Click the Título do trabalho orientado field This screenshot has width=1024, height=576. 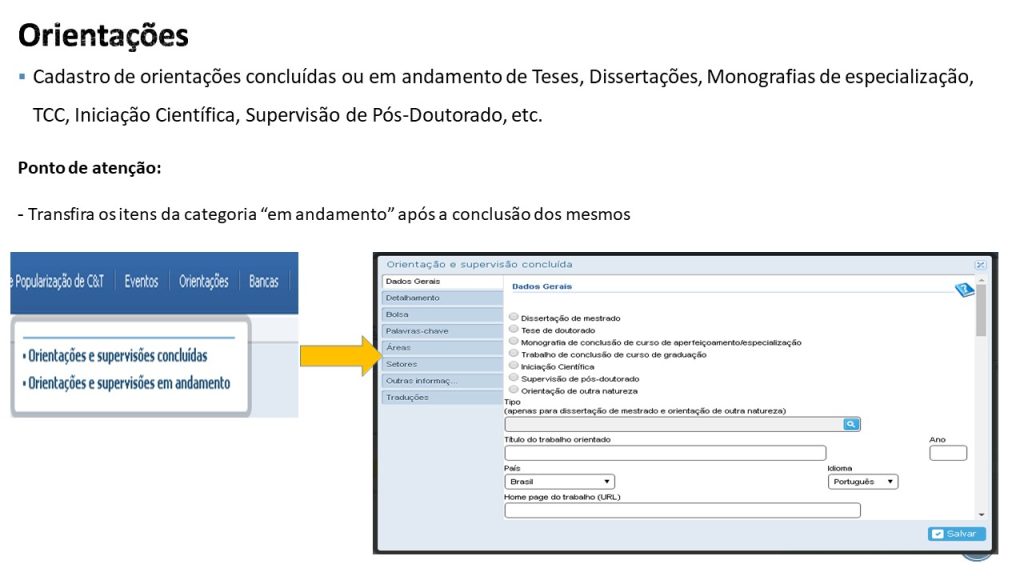pos(665,453)
